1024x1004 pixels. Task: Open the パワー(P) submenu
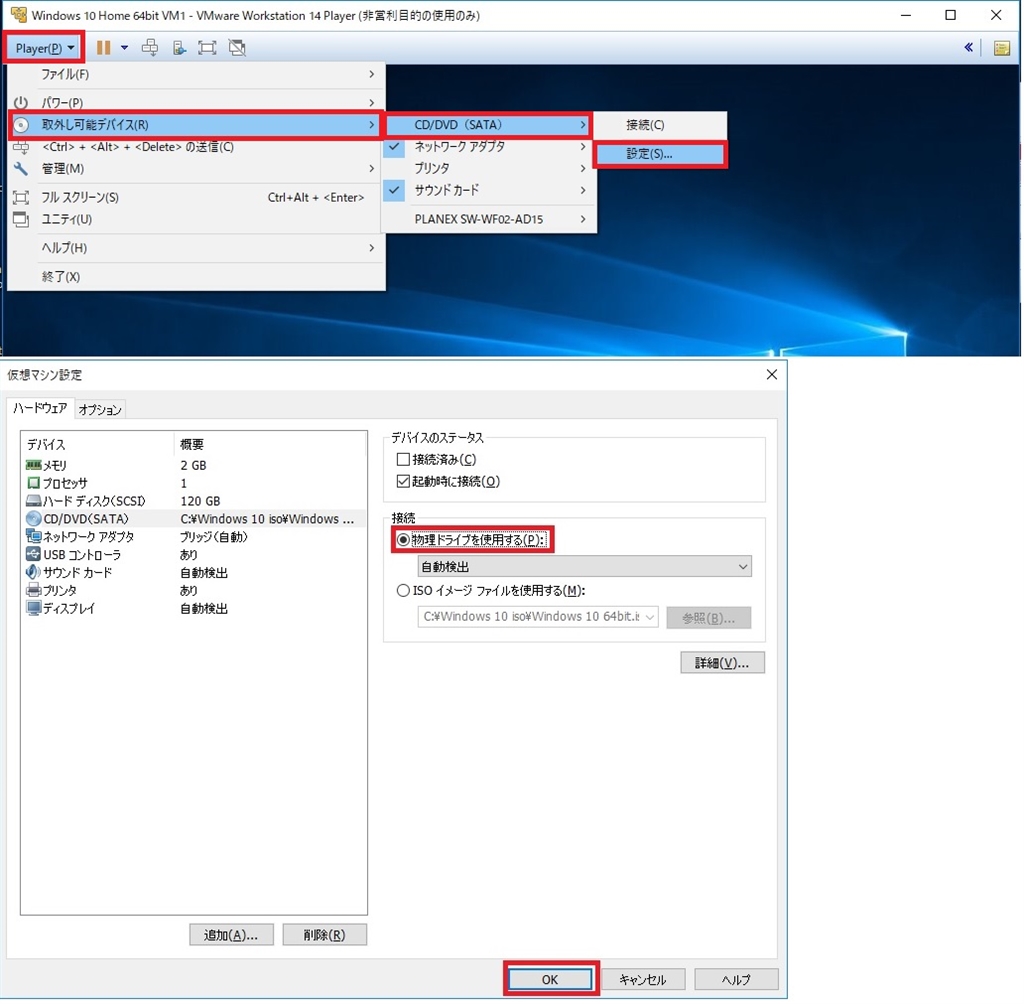tap(195, 103)
